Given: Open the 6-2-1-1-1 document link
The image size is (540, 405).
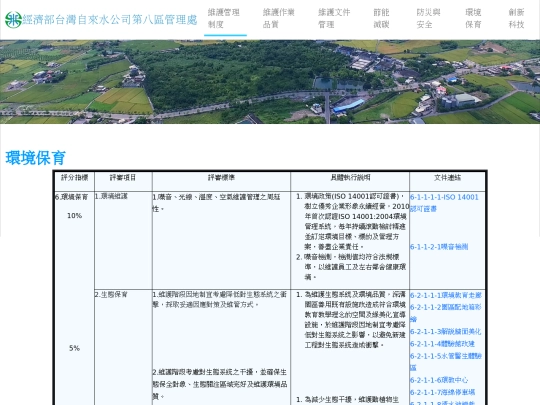Looking at the screenshot, I should coord(446,295).
